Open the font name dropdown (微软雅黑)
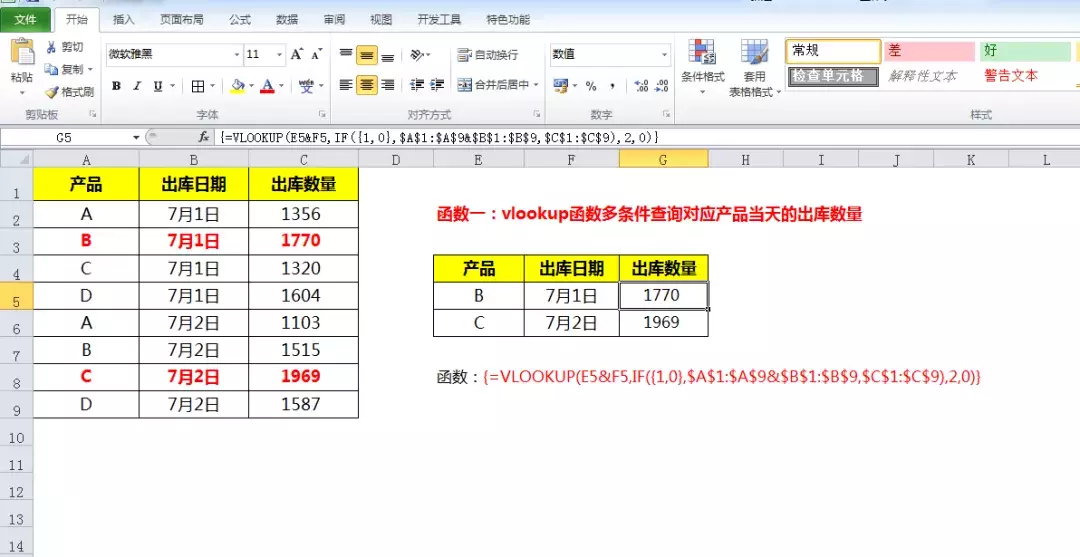1080x557 pixels. click(237, 55)
